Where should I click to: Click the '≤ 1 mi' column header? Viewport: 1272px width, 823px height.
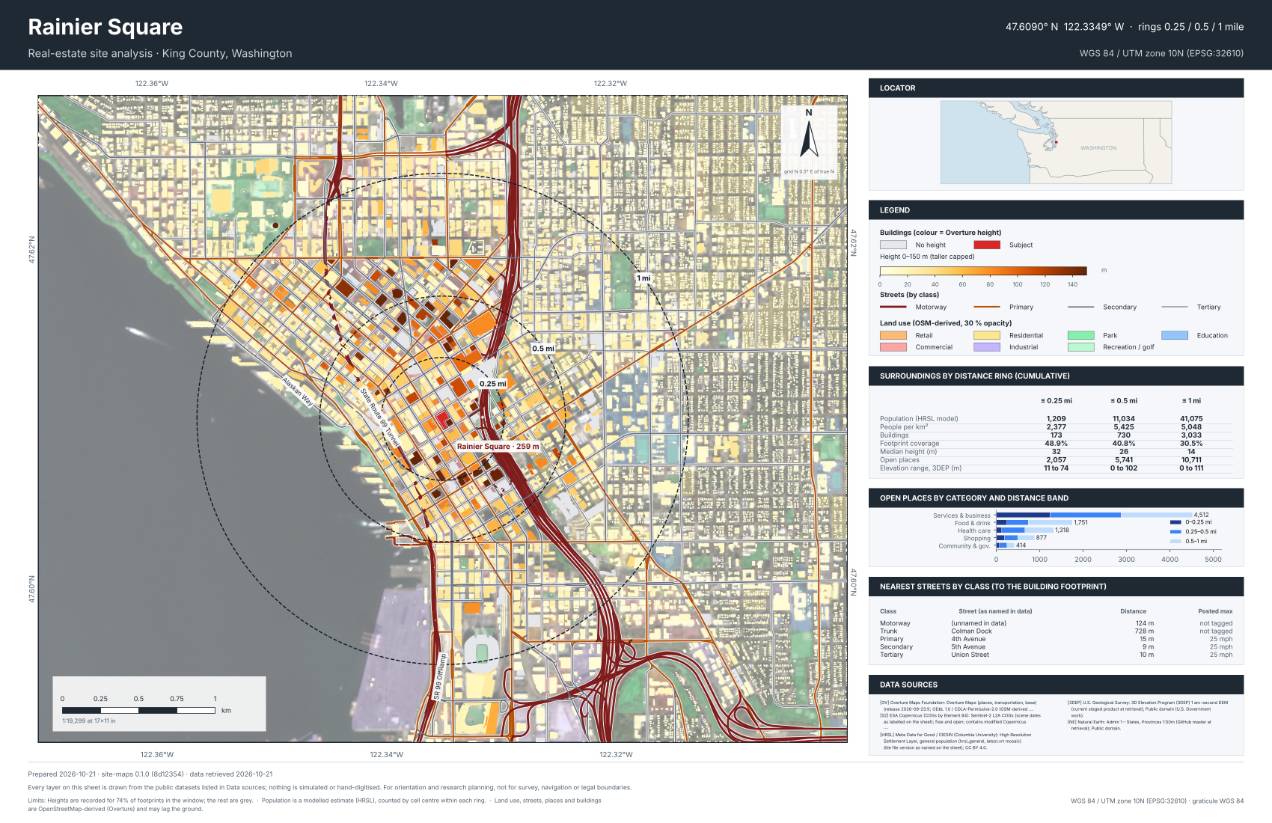(x=1191, y=401)
